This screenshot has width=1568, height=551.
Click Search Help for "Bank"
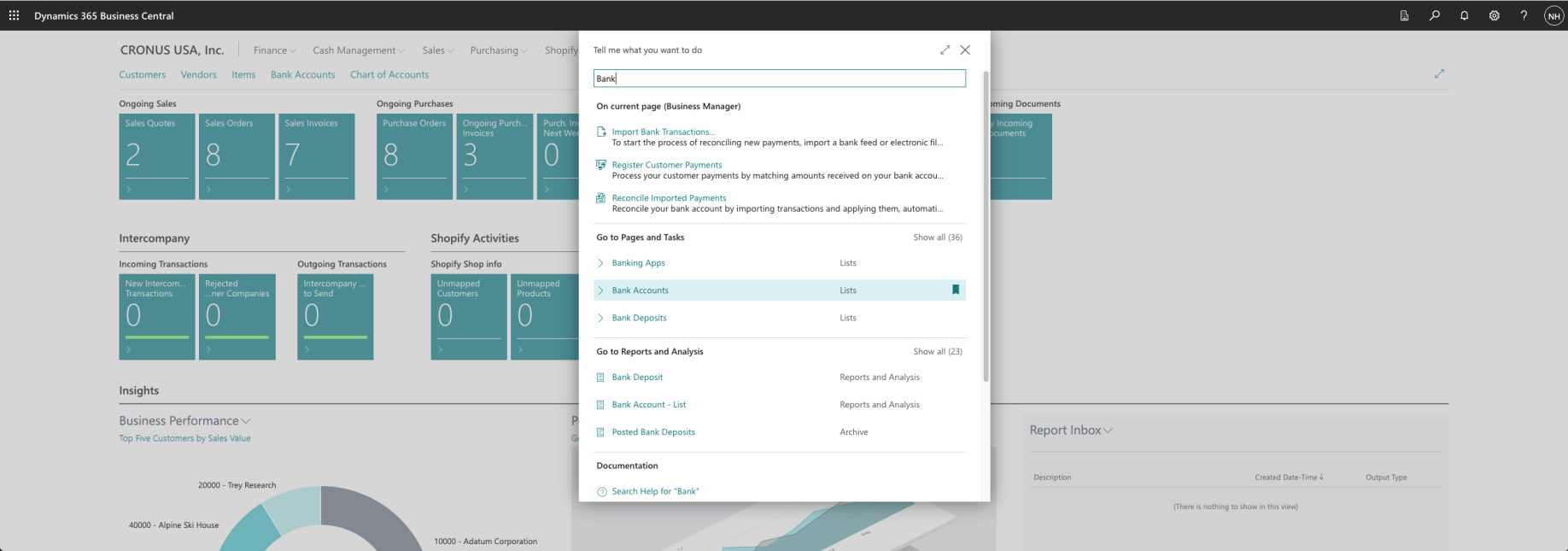click(655, 491)
